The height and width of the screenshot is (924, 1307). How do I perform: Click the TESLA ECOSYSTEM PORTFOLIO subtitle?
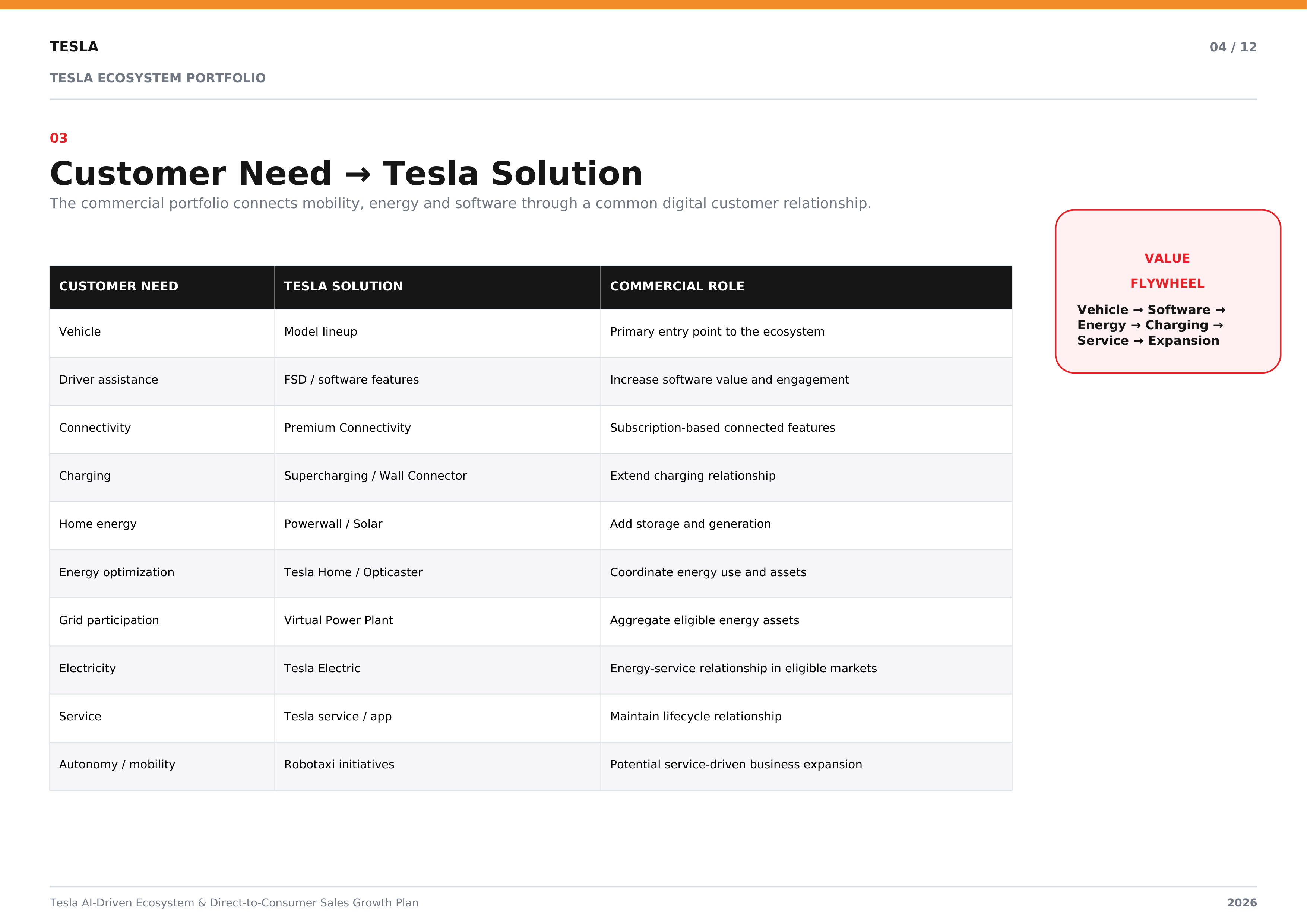tap(158, 78)
